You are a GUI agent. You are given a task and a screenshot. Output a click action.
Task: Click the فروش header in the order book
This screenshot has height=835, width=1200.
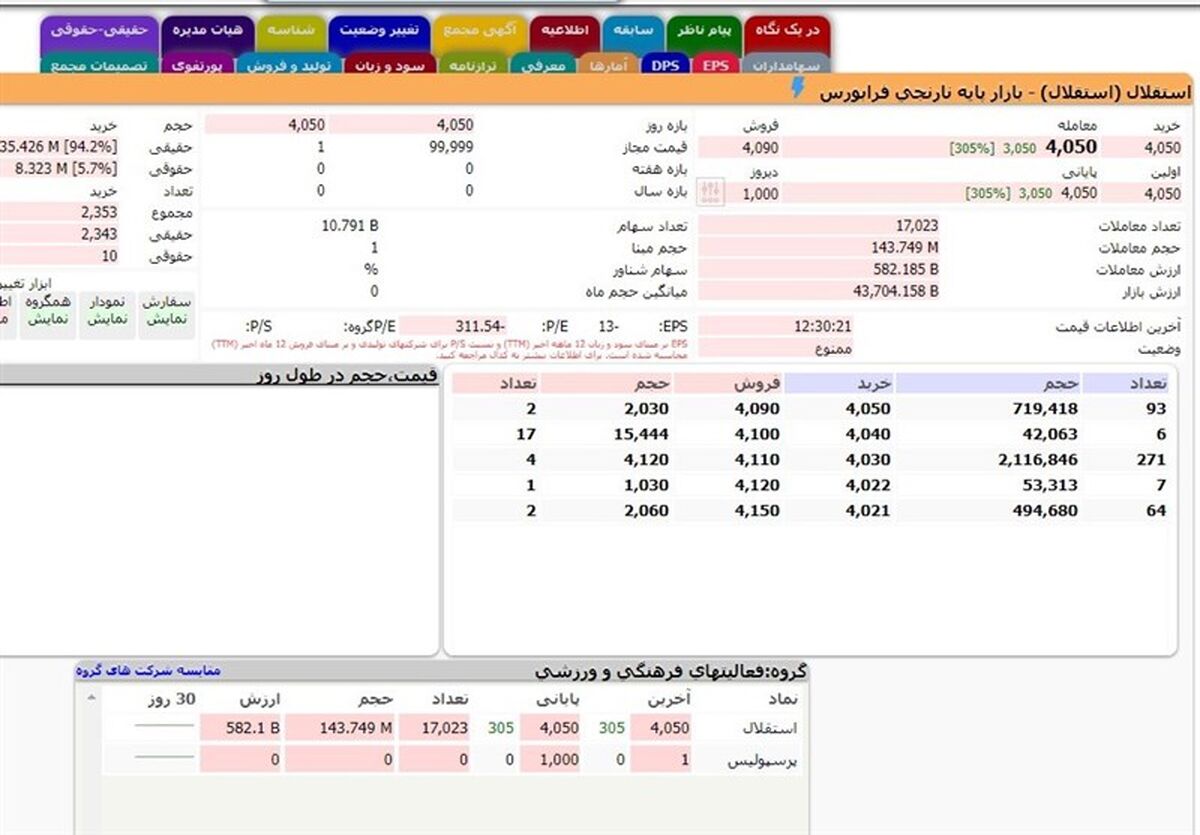[758, 383]
